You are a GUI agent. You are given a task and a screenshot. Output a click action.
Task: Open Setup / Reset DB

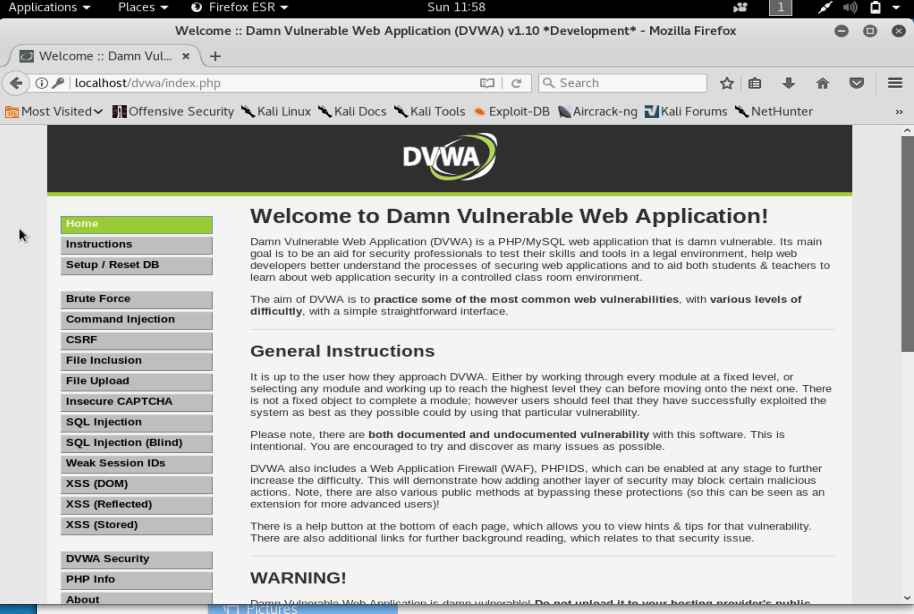136,265
